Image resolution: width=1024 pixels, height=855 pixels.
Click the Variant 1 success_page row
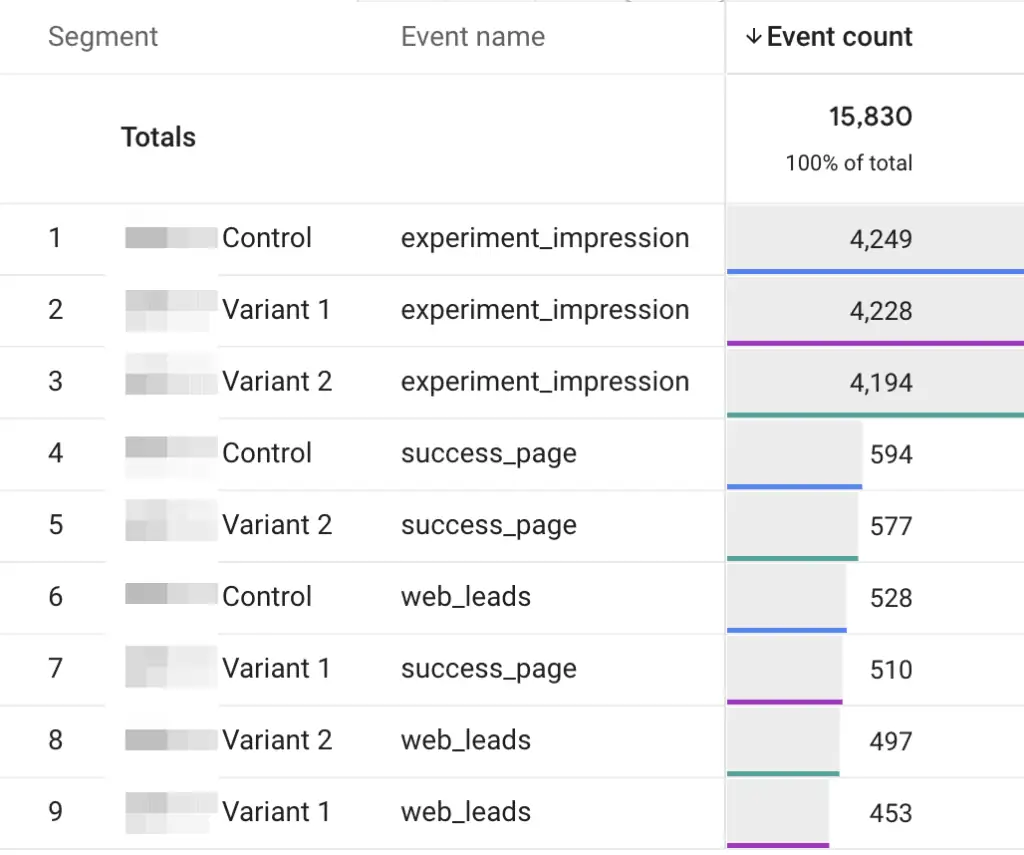[x=488, y=668]
